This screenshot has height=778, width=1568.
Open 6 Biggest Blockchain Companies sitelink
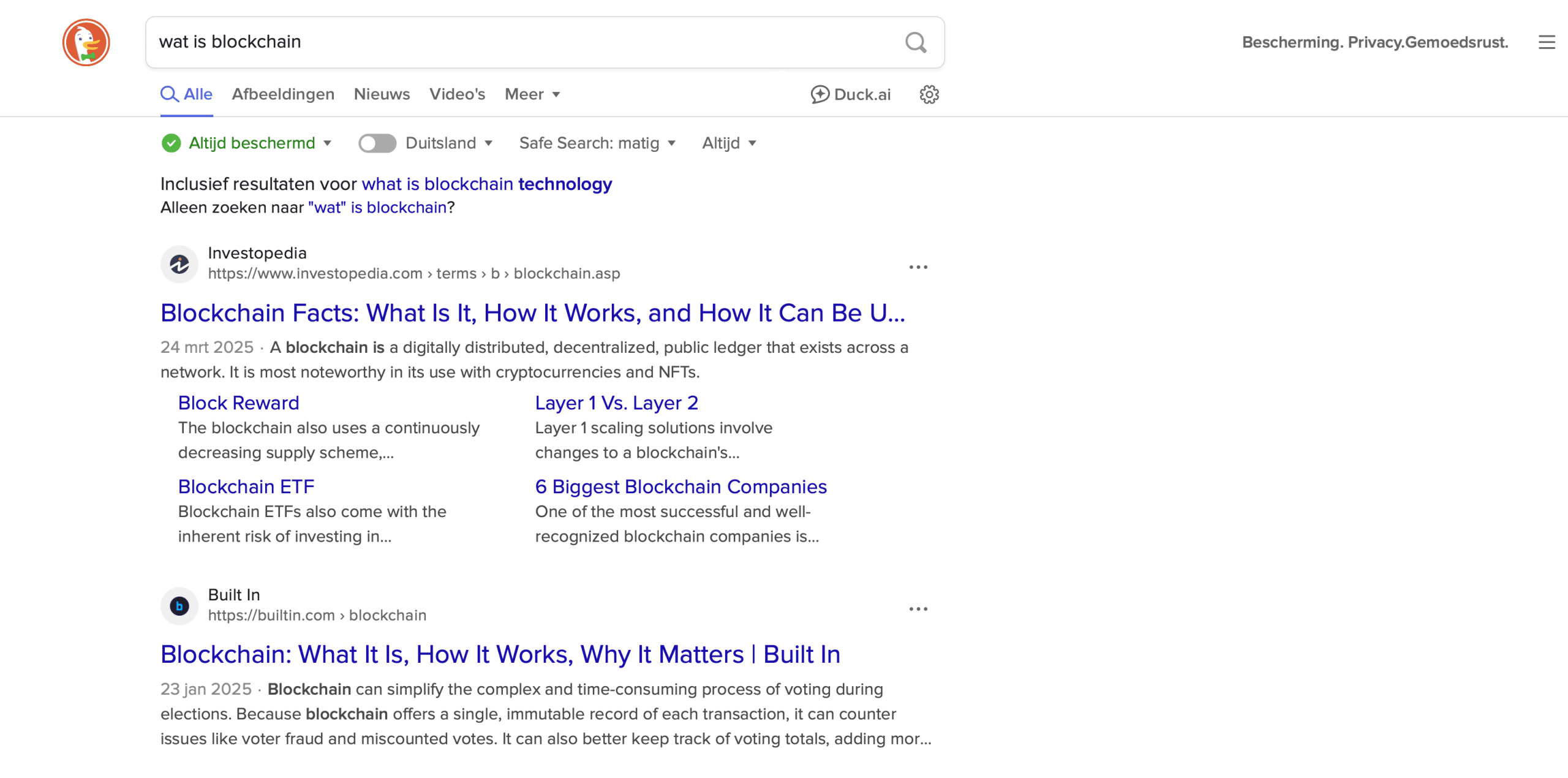pyautogui.click(x=681, y=486)
